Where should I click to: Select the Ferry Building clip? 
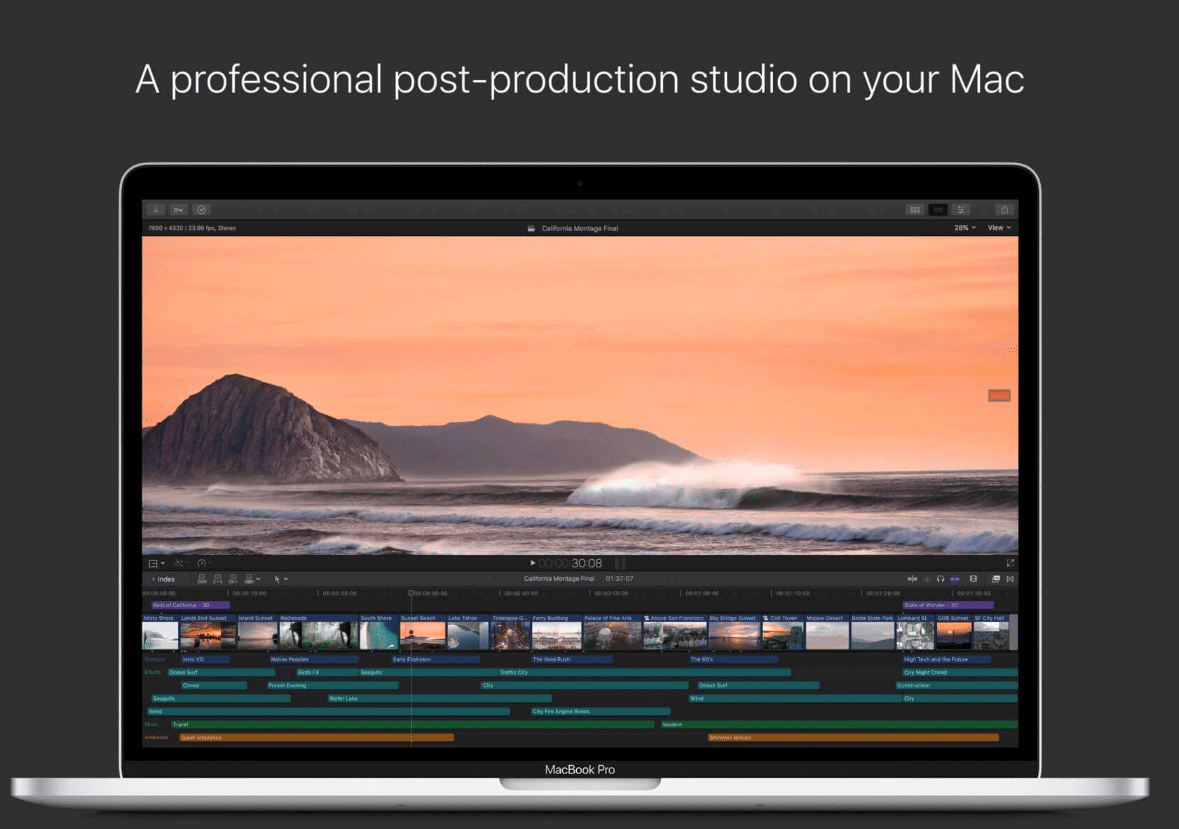556,631
